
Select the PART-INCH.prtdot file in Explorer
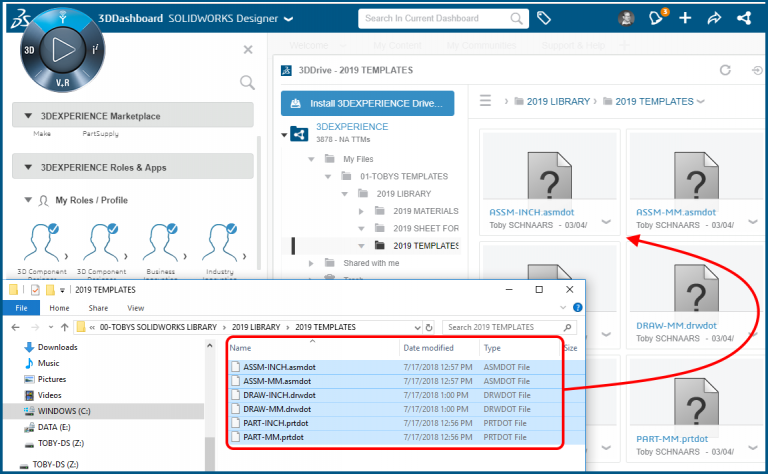276,423
